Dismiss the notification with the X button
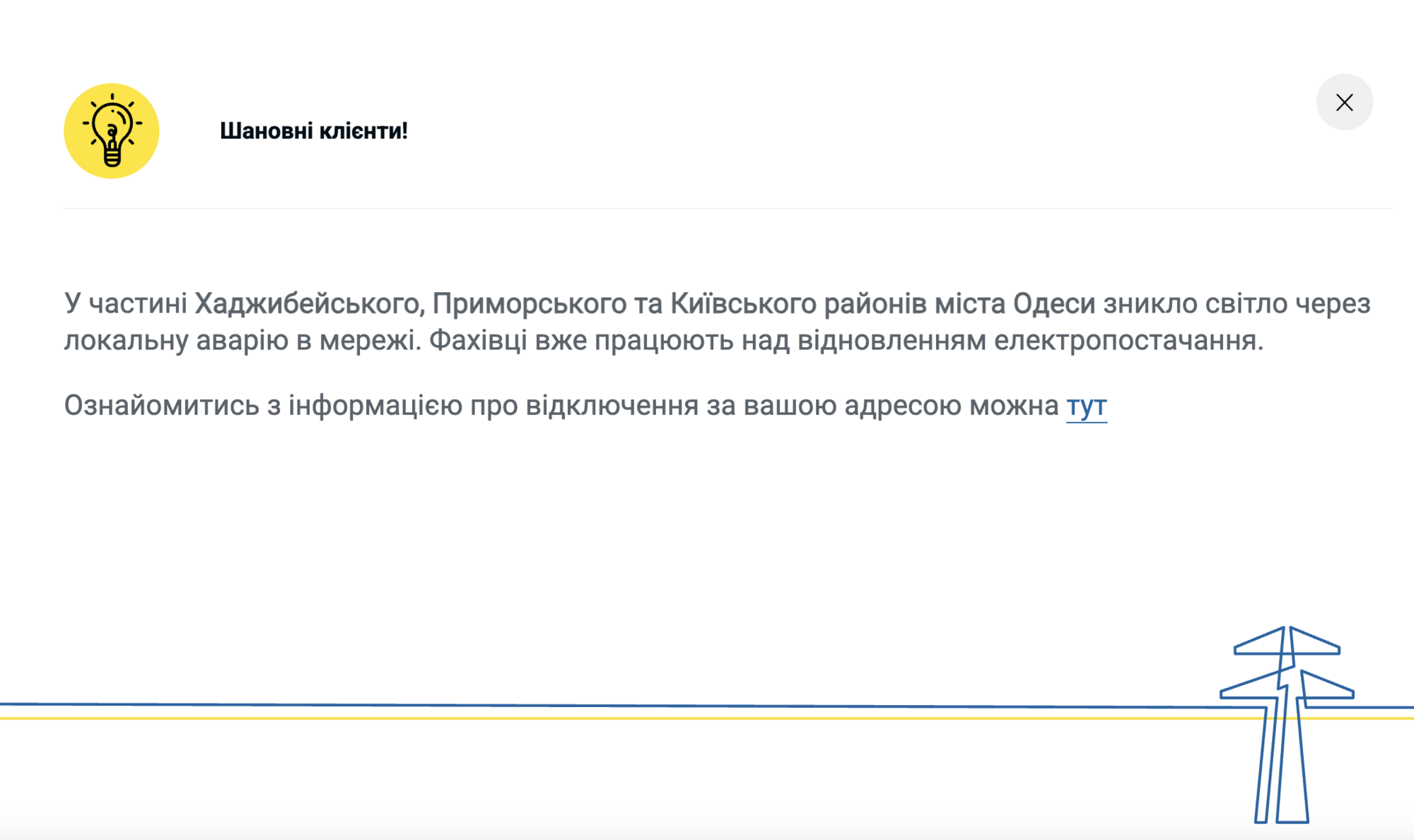The width and height of the screenshot is (1414, 840). (x=1345, y=102)
